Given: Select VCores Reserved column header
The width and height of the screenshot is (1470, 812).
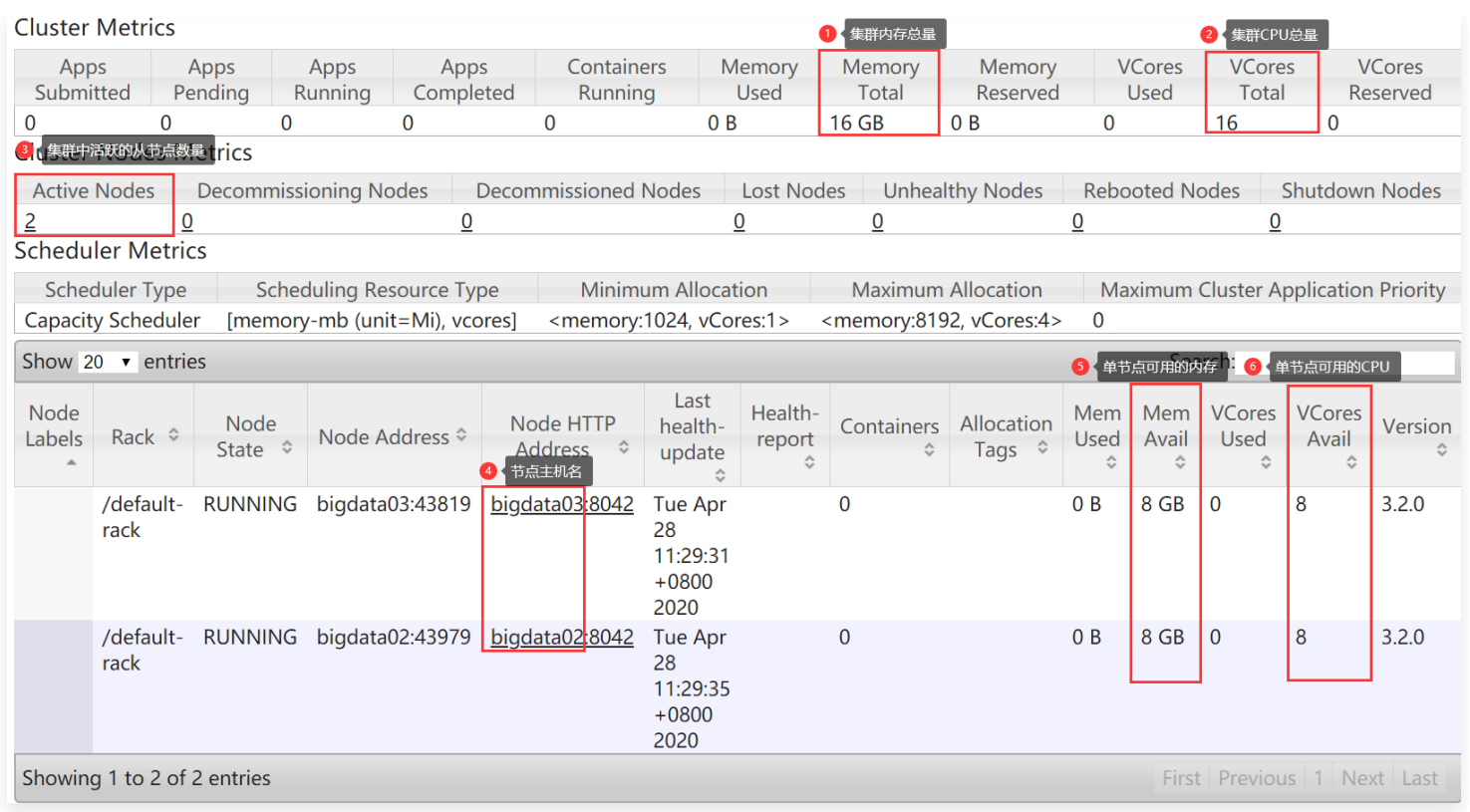Looking at the screenshot, I should 1390,80.
